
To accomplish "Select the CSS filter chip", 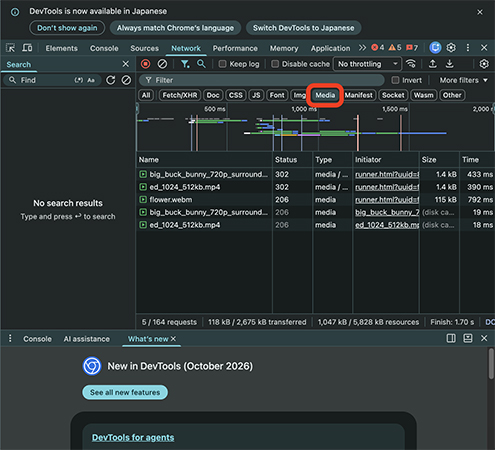I will coord(236,95).
